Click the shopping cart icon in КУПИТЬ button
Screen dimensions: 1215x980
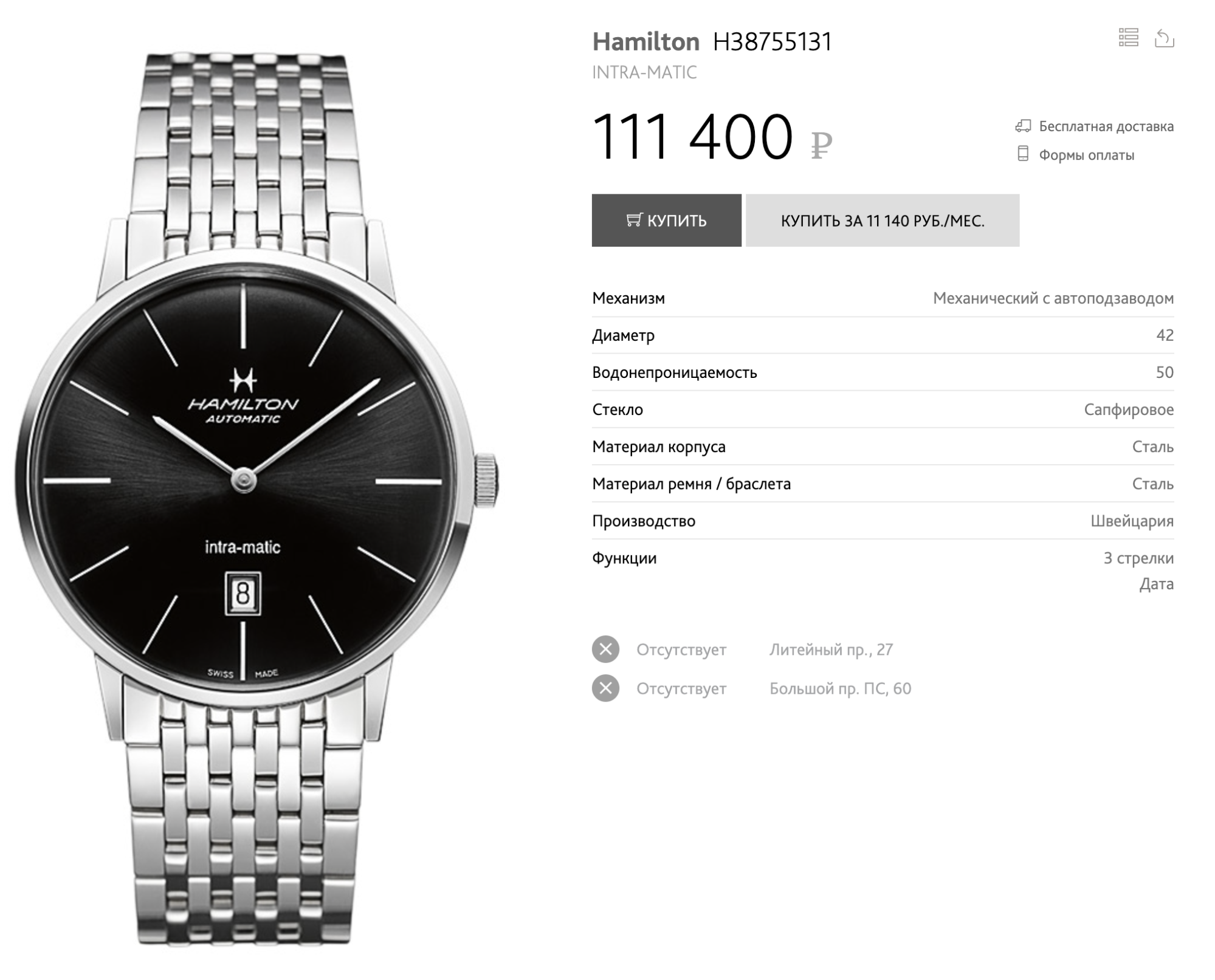[634, 220]
